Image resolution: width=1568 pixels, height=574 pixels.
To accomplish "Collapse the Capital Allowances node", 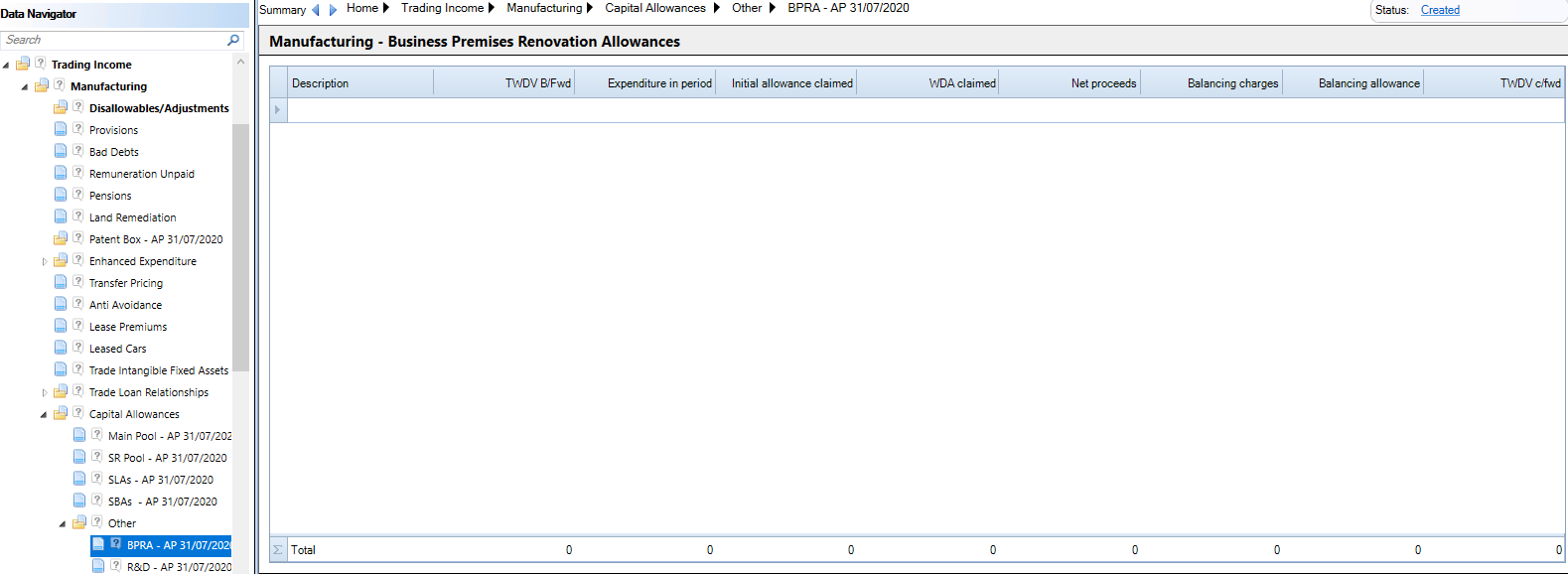I will point(44,414).
